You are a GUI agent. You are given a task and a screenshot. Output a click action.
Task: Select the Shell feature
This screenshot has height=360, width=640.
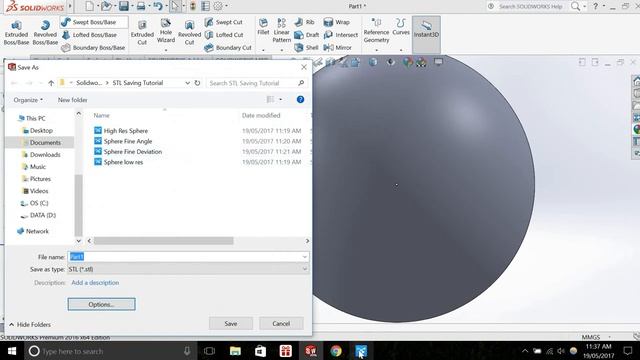[x=306, y=47]
